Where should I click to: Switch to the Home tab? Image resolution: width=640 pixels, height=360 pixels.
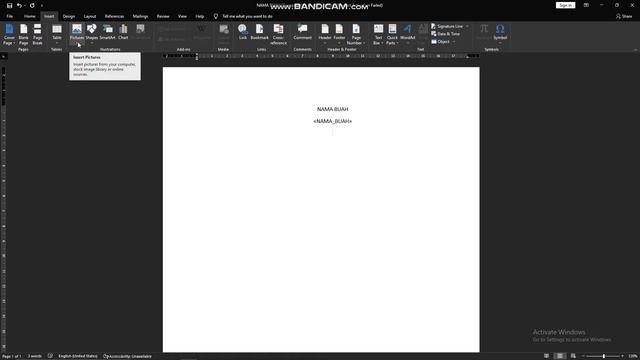coord(29,16)
